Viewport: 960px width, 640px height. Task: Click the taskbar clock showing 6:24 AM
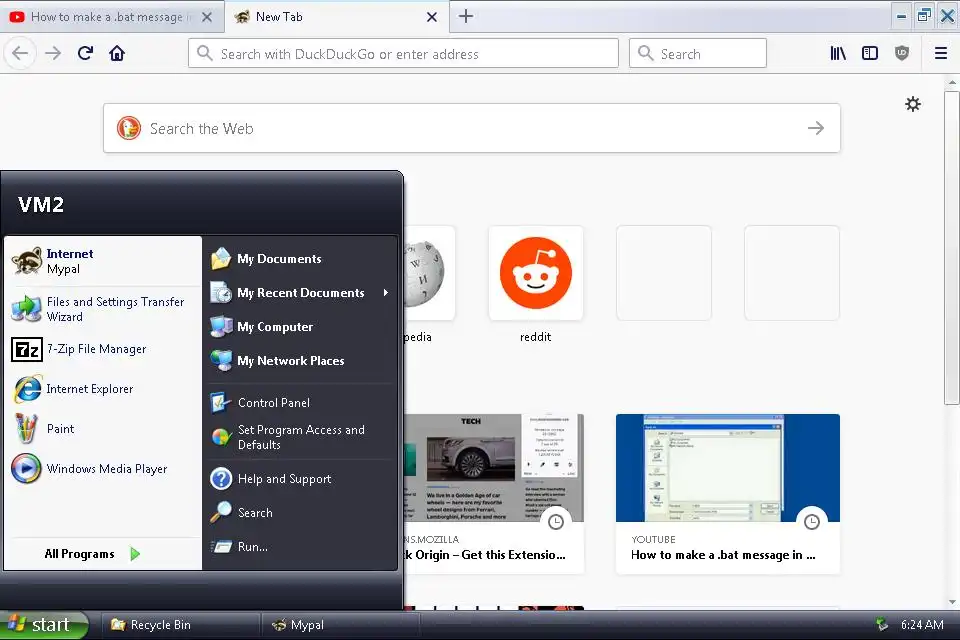pos(921,625)
